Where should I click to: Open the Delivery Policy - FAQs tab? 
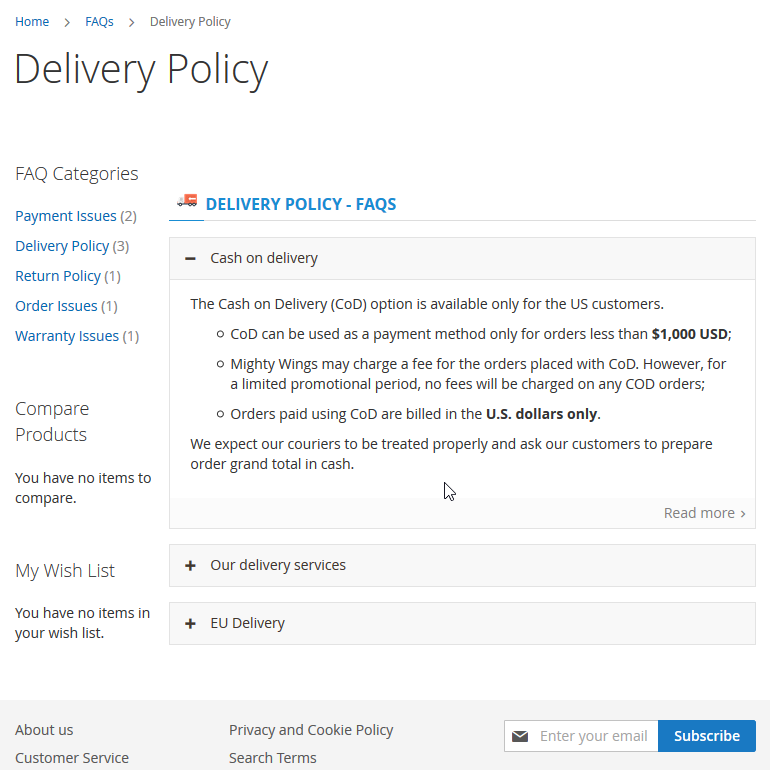(x=300, y=204)
